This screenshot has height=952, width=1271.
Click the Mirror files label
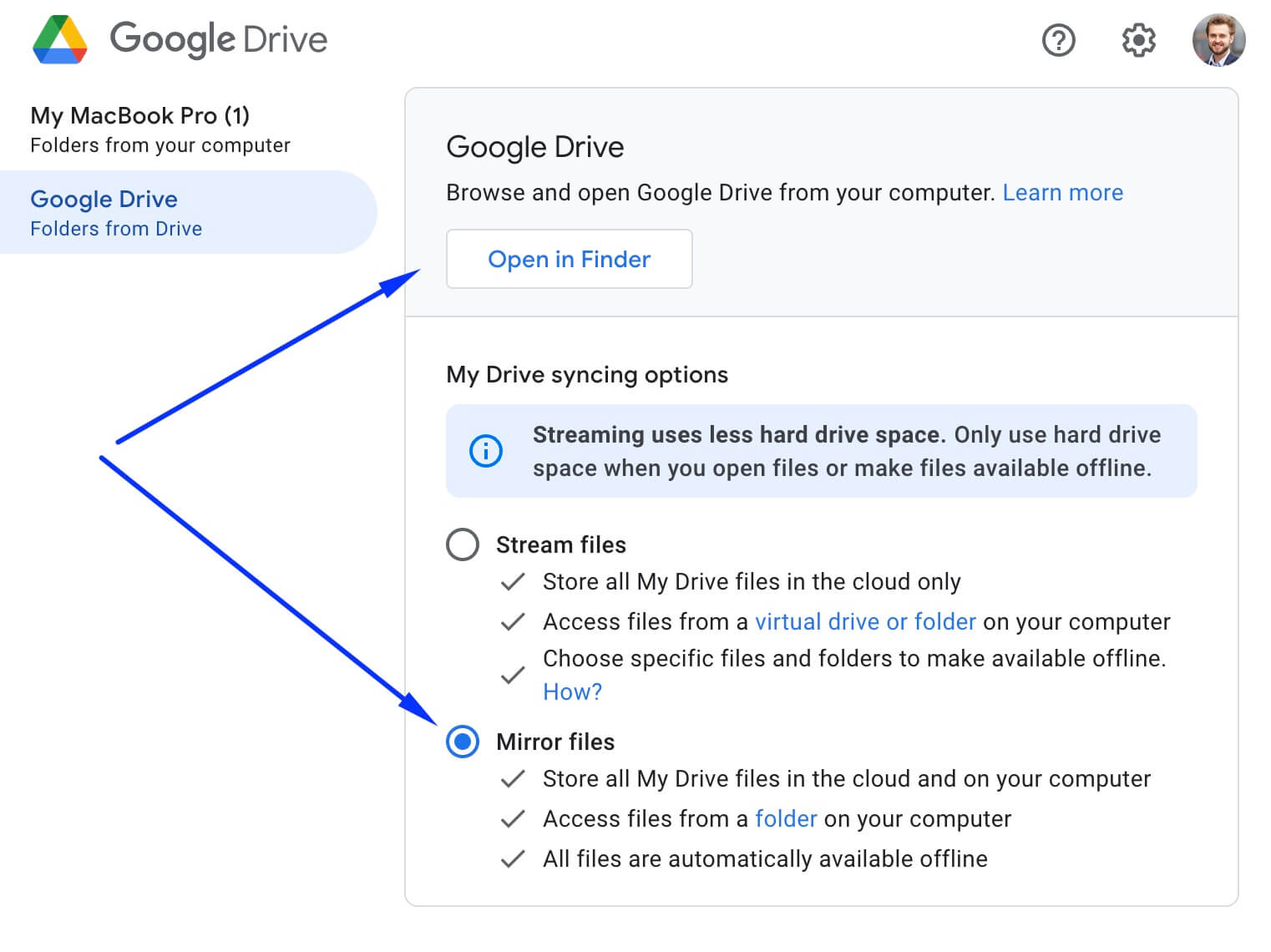[x=555, y=742]
